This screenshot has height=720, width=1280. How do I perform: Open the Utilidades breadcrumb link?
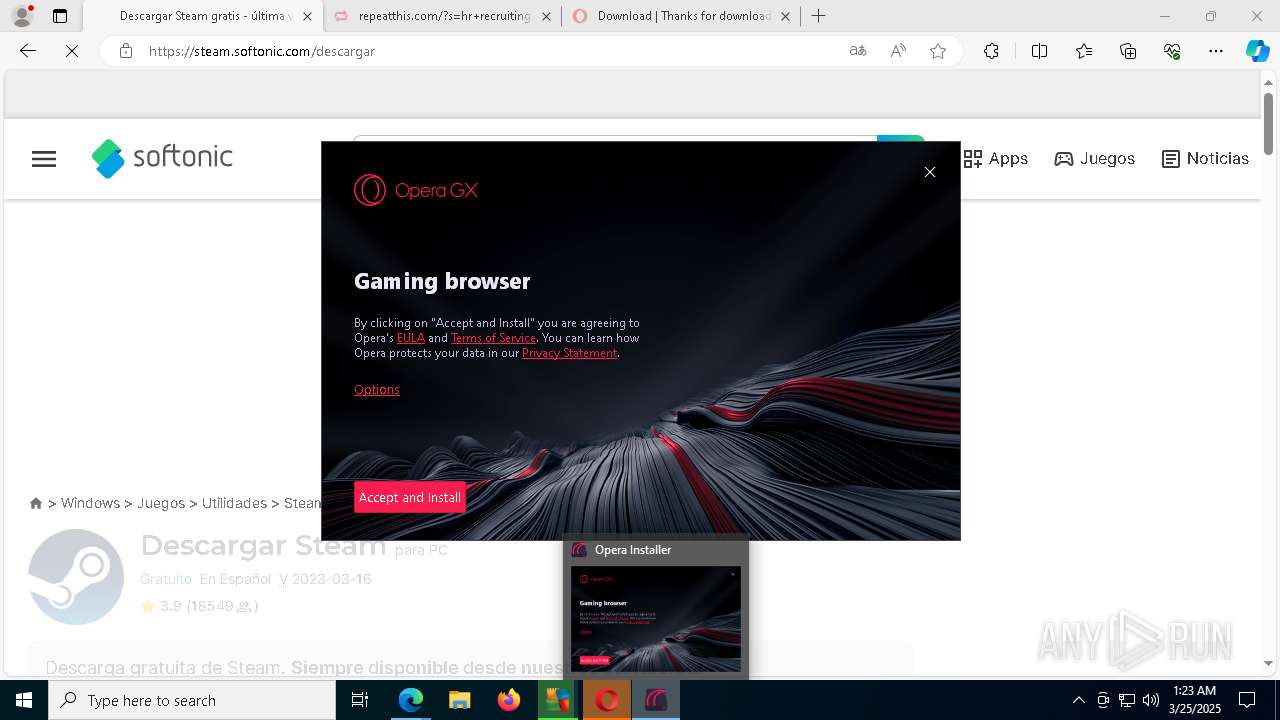point(234,503)
